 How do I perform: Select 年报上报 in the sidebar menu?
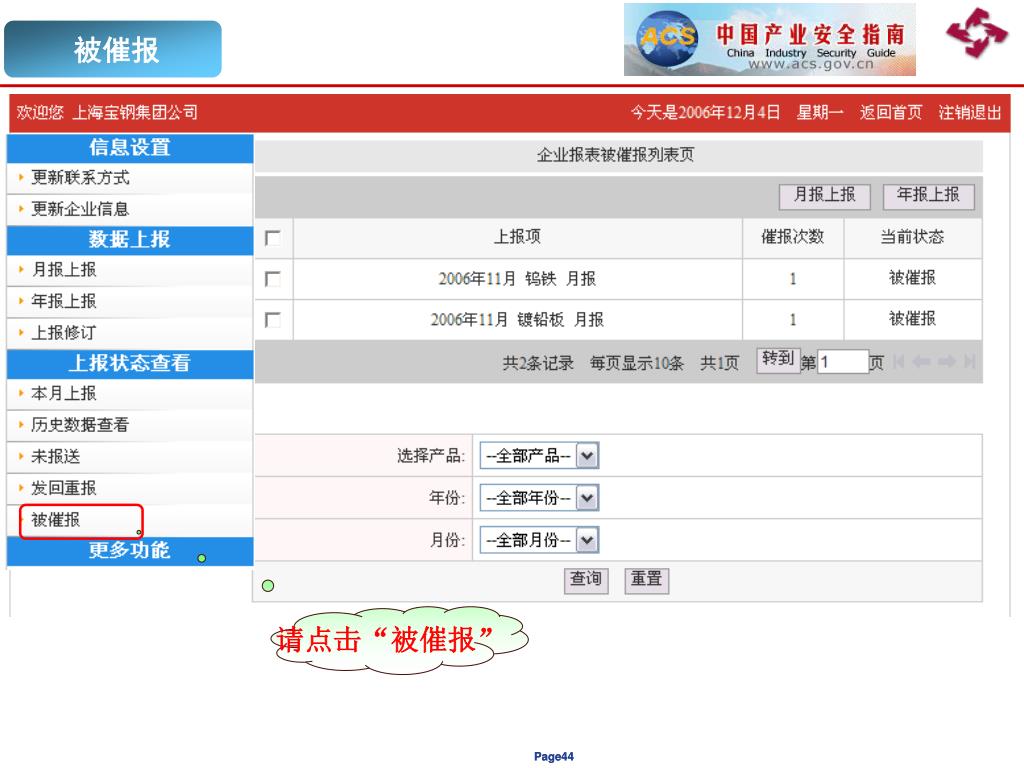click(x=64, y=301)
